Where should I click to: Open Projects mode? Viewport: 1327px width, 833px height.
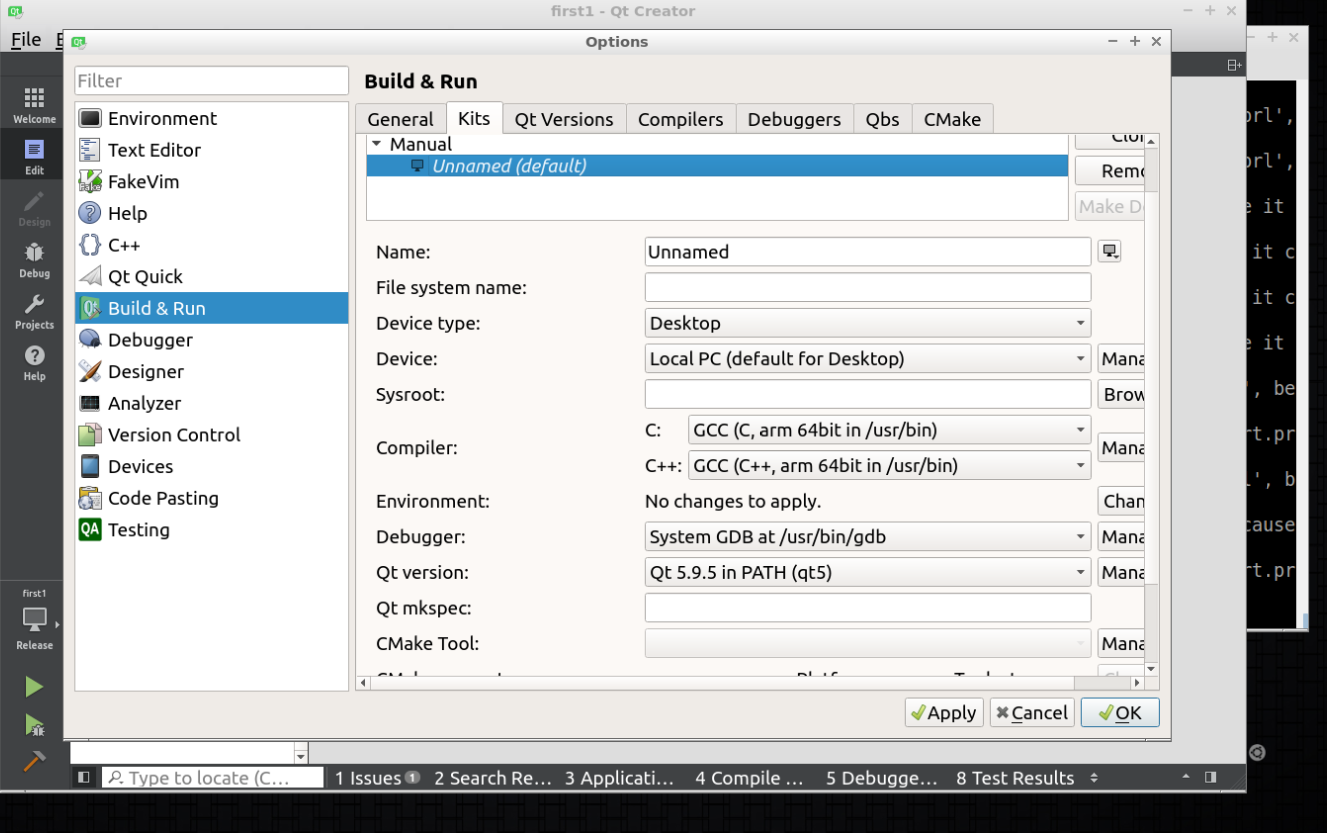[x=34, y=312]
